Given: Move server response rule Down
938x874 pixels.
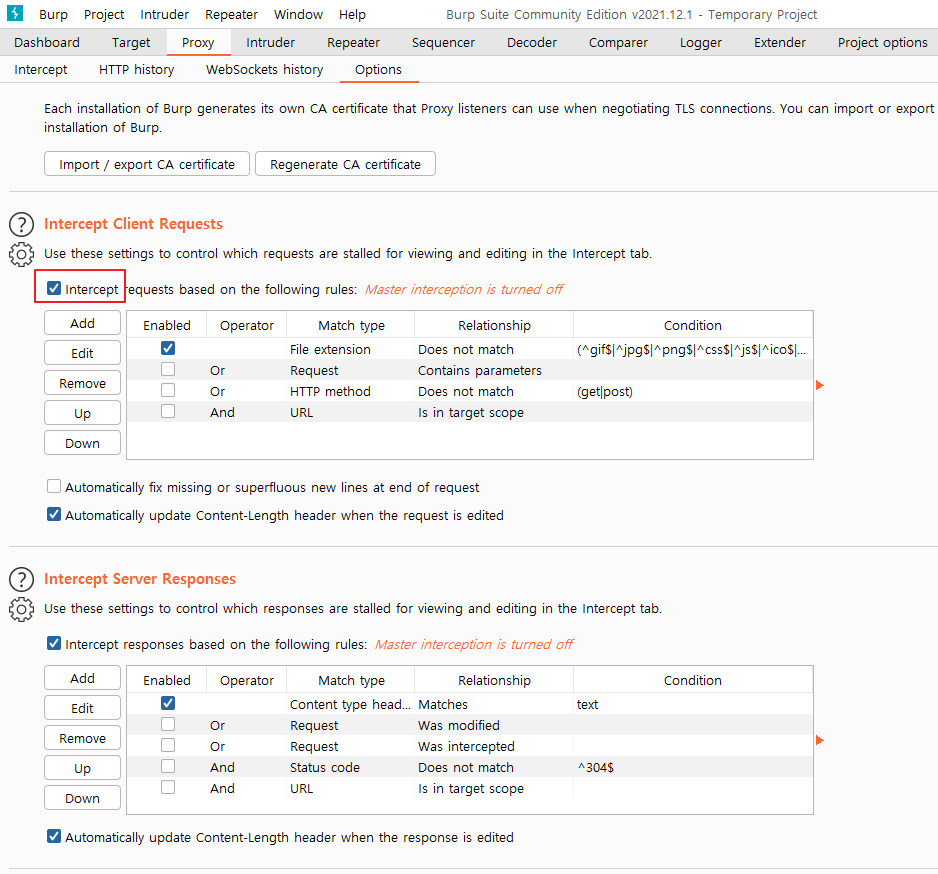Looking at the screenshot, I should [x=83, y=797].
